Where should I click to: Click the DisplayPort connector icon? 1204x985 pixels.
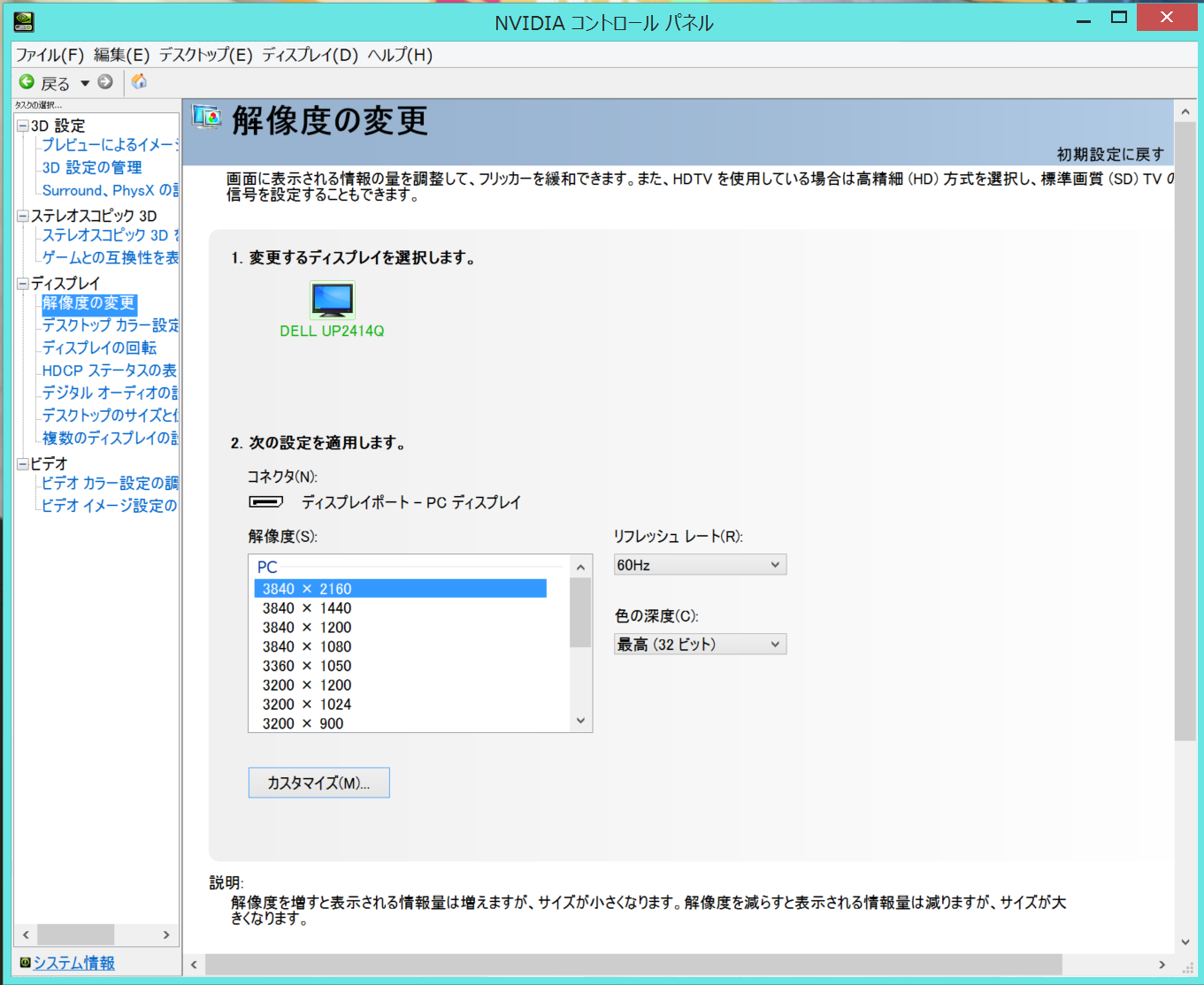coord(265,502)
